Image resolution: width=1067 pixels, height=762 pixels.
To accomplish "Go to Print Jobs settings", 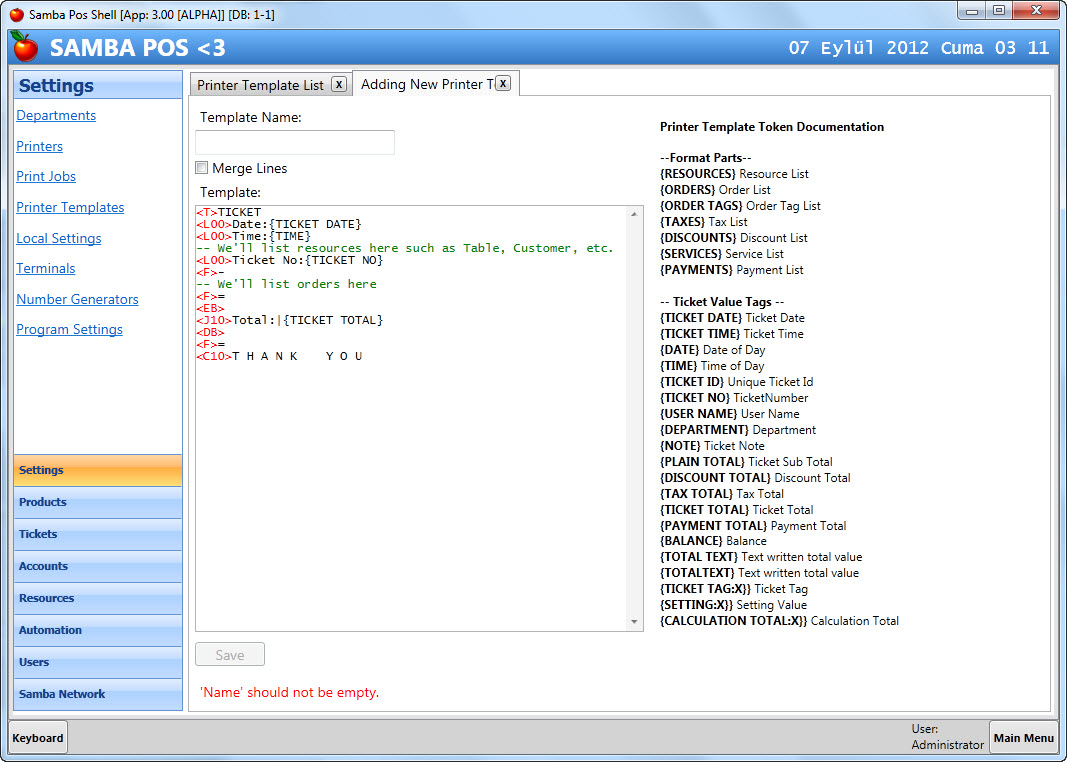I will (x=46, y=176).
